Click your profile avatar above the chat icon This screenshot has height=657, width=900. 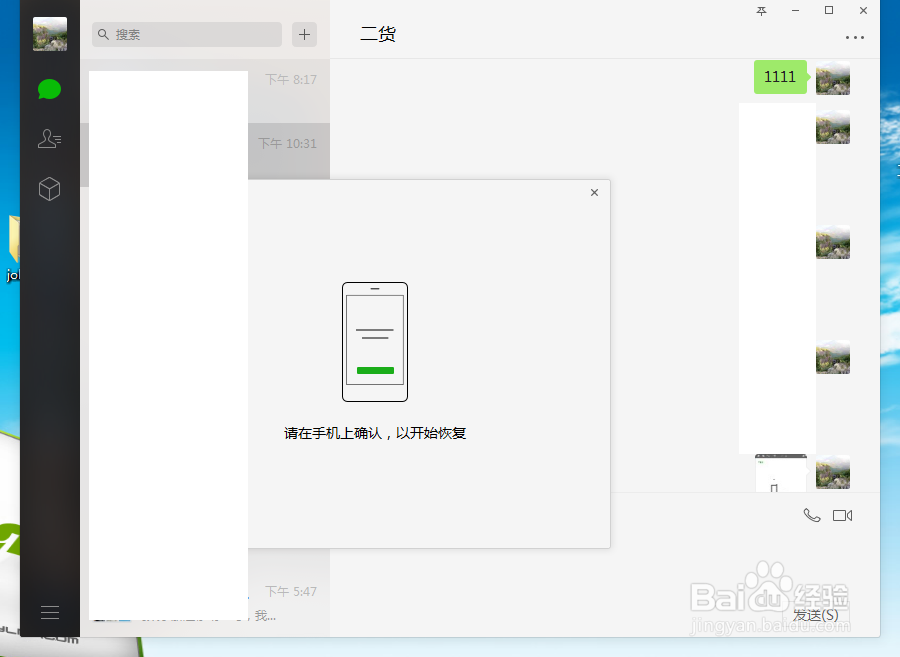tap(49, 33)
